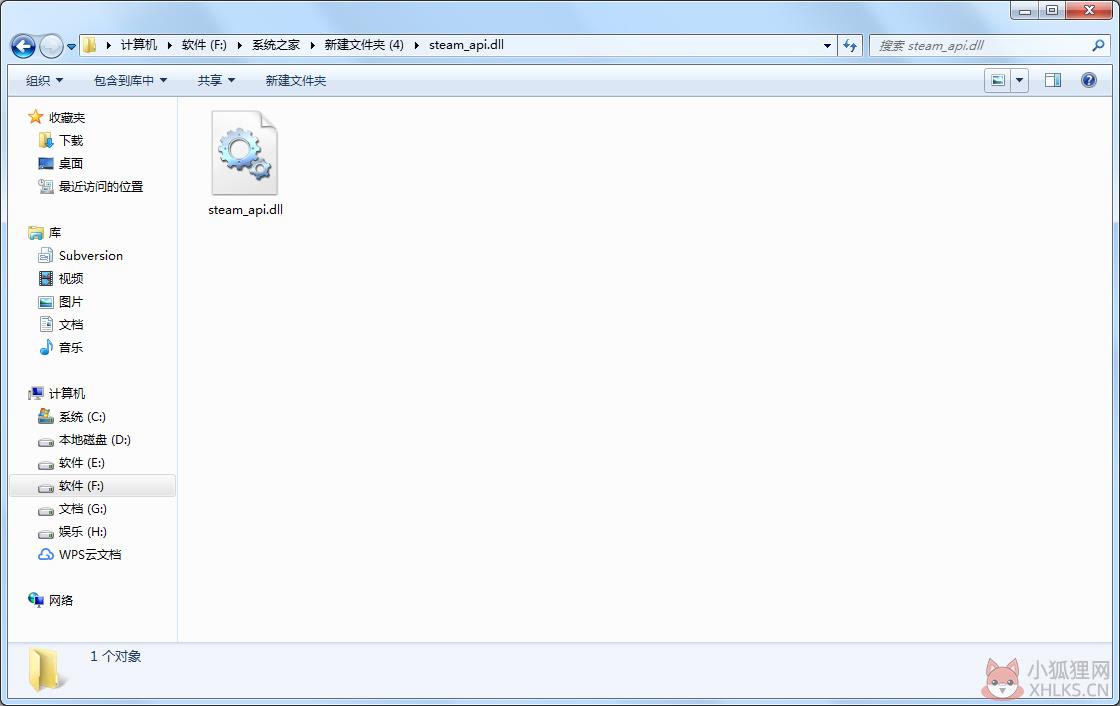
Task: Open 系统 (C:) drive
Action: [82, 417]
